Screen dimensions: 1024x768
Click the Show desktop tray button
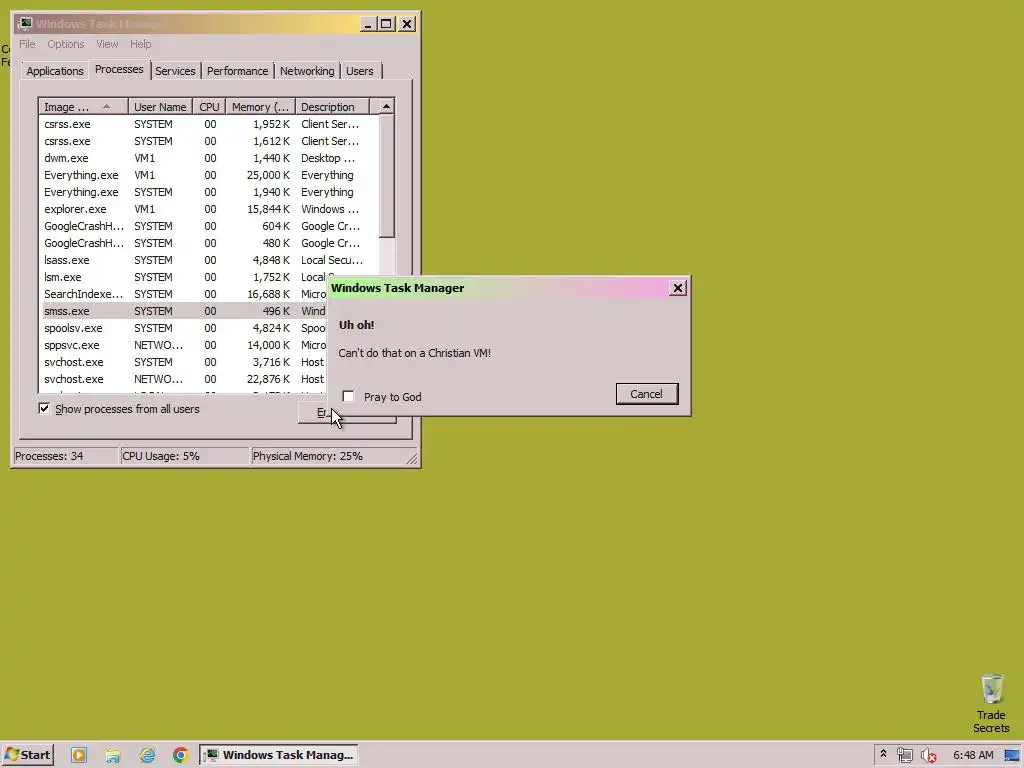point(1012,755)
